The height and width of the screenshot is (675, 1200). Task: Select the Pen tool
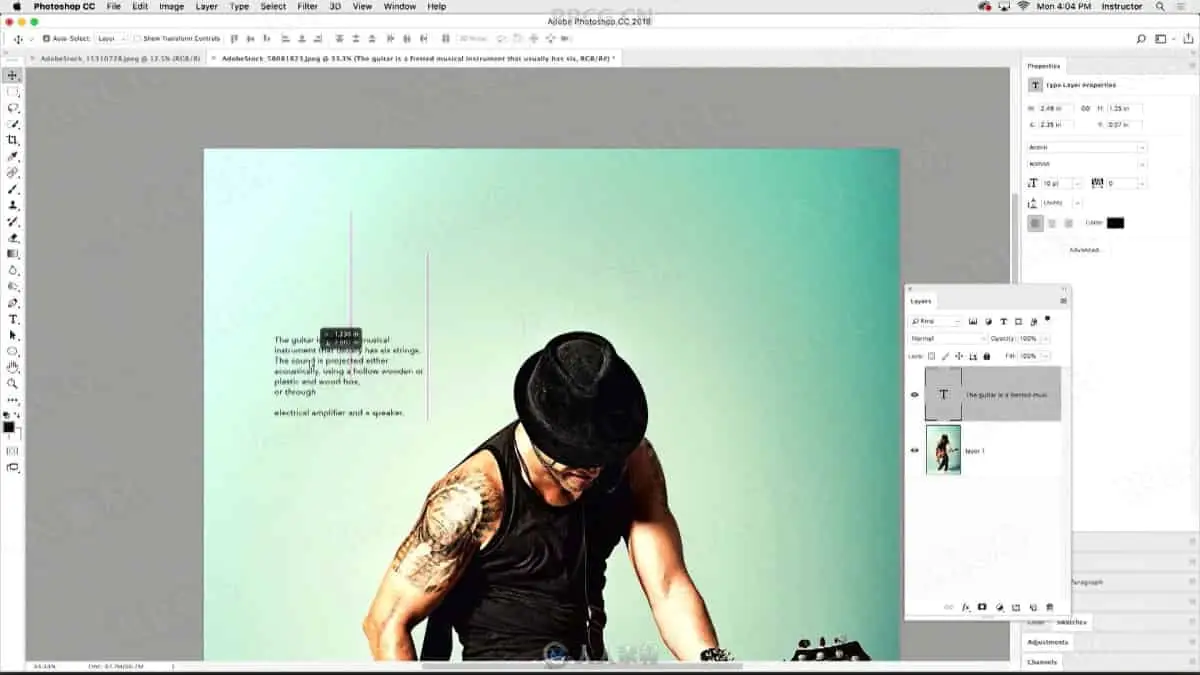(13, 303)
